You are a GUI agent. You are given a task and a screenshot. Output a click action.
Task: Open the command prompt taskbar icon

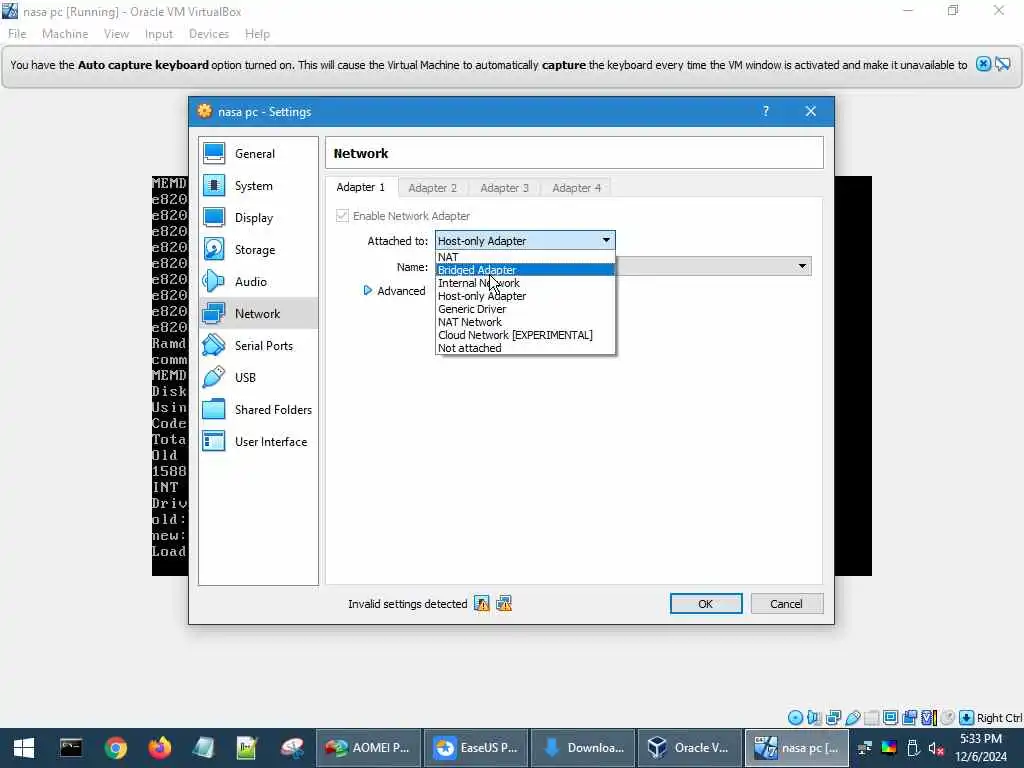71,748
